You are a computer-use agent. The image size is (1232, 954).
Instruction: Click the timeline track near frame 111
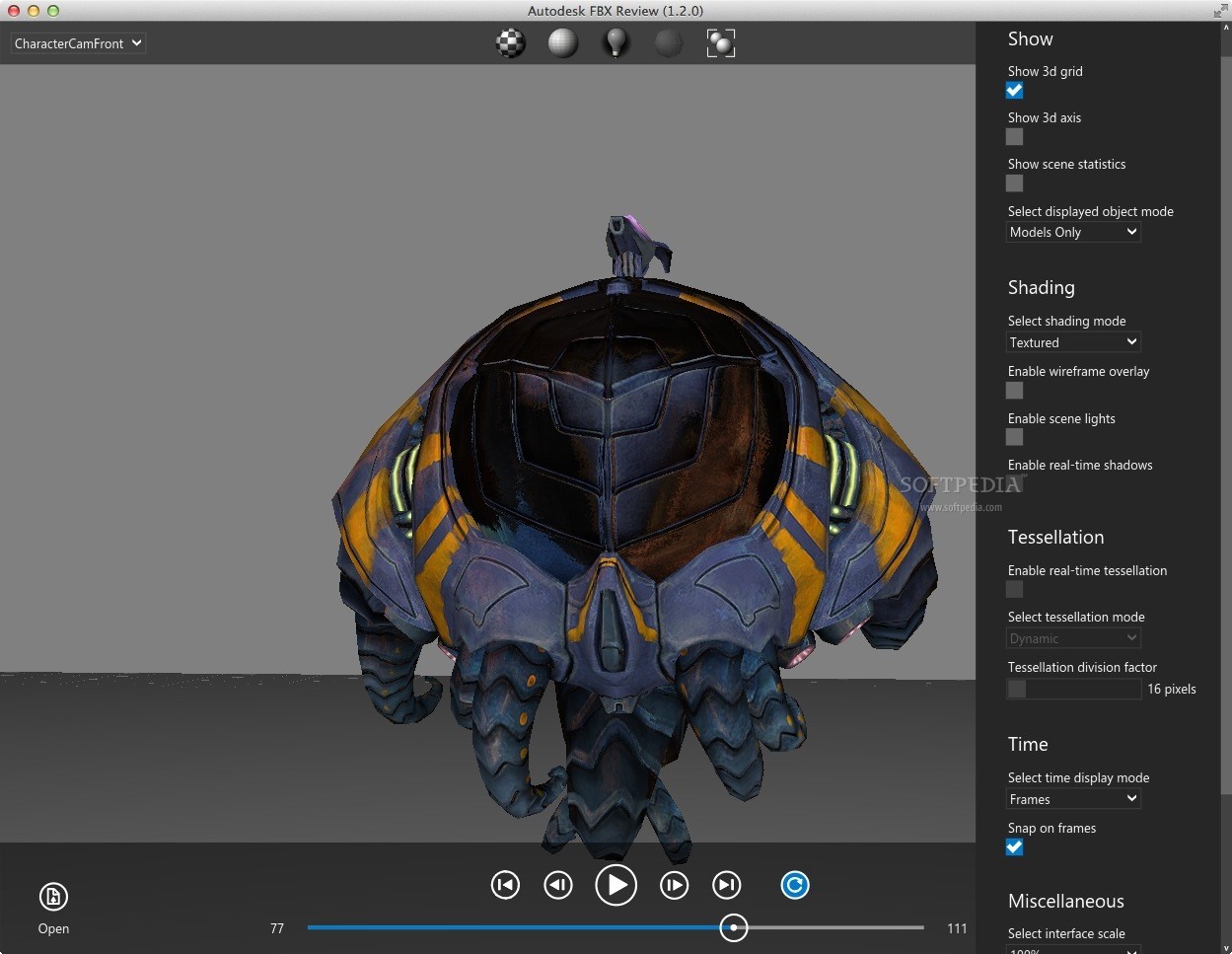917,927
